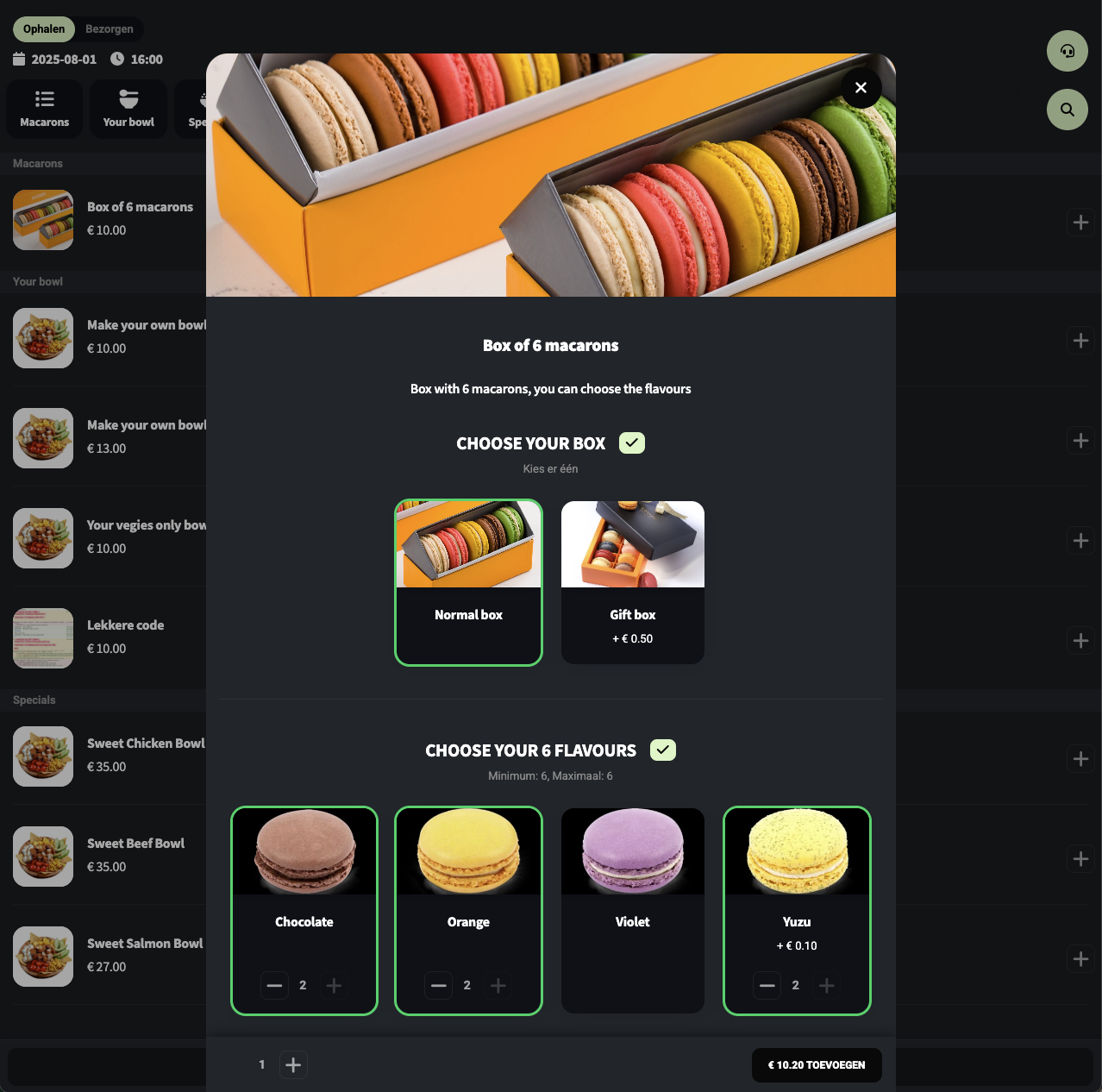The width and height of the screenshot is (1102, 1092).
Task: Decrease Orange flavour quantity with minus
Action: [x=439, y=985]
